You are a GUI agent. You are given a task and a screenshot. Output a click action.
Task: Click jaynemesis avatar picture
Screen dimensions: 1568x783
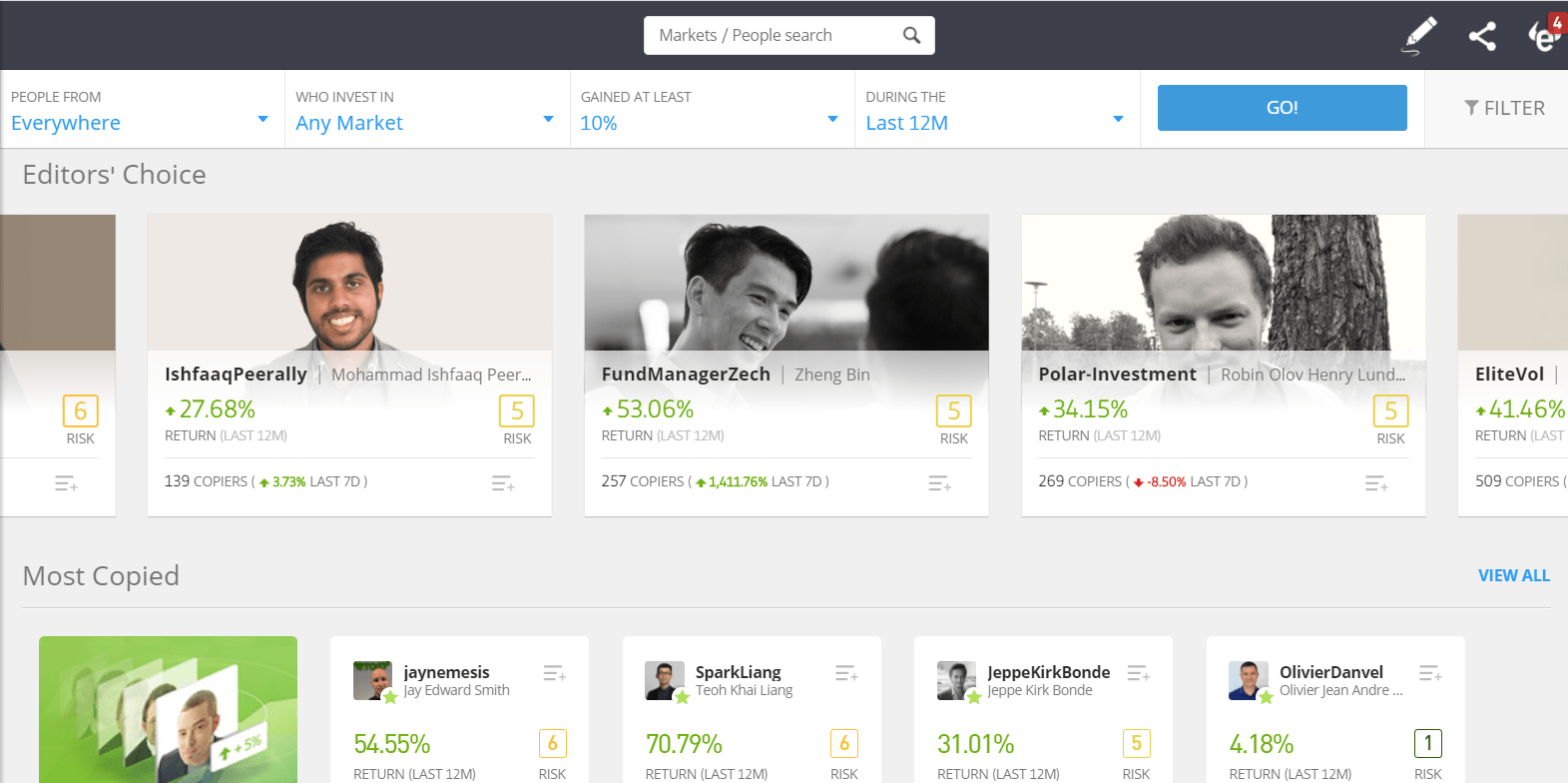coord(372,680)
